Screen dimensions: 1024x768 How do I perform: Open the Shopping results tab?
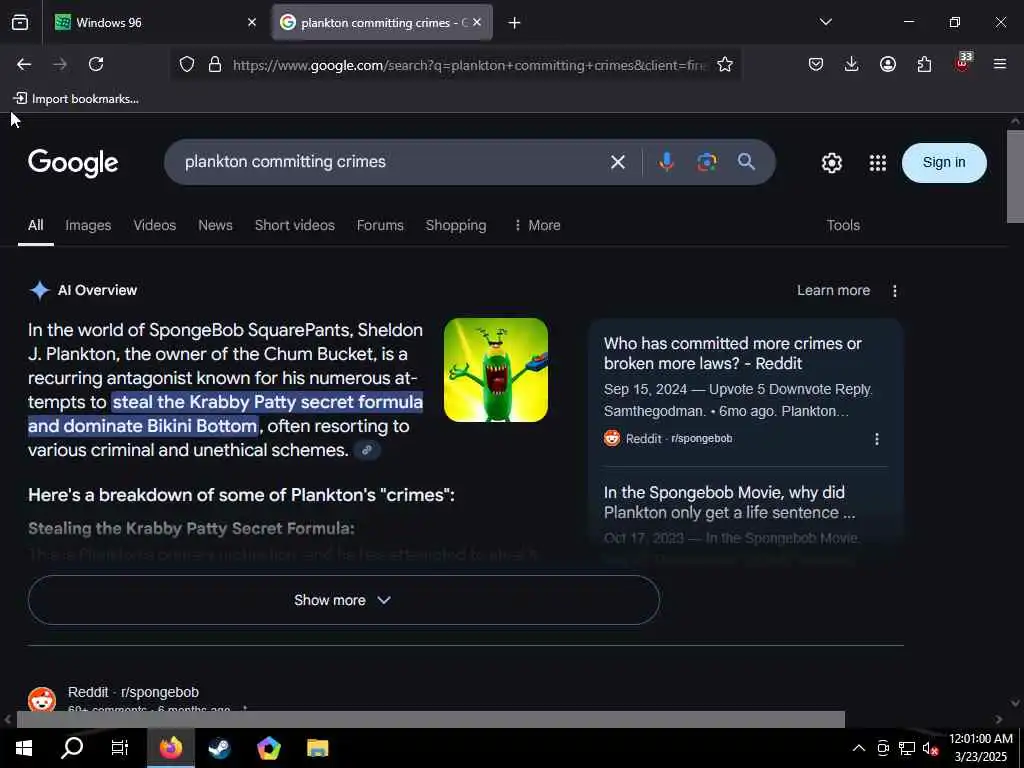pos(456,225)
